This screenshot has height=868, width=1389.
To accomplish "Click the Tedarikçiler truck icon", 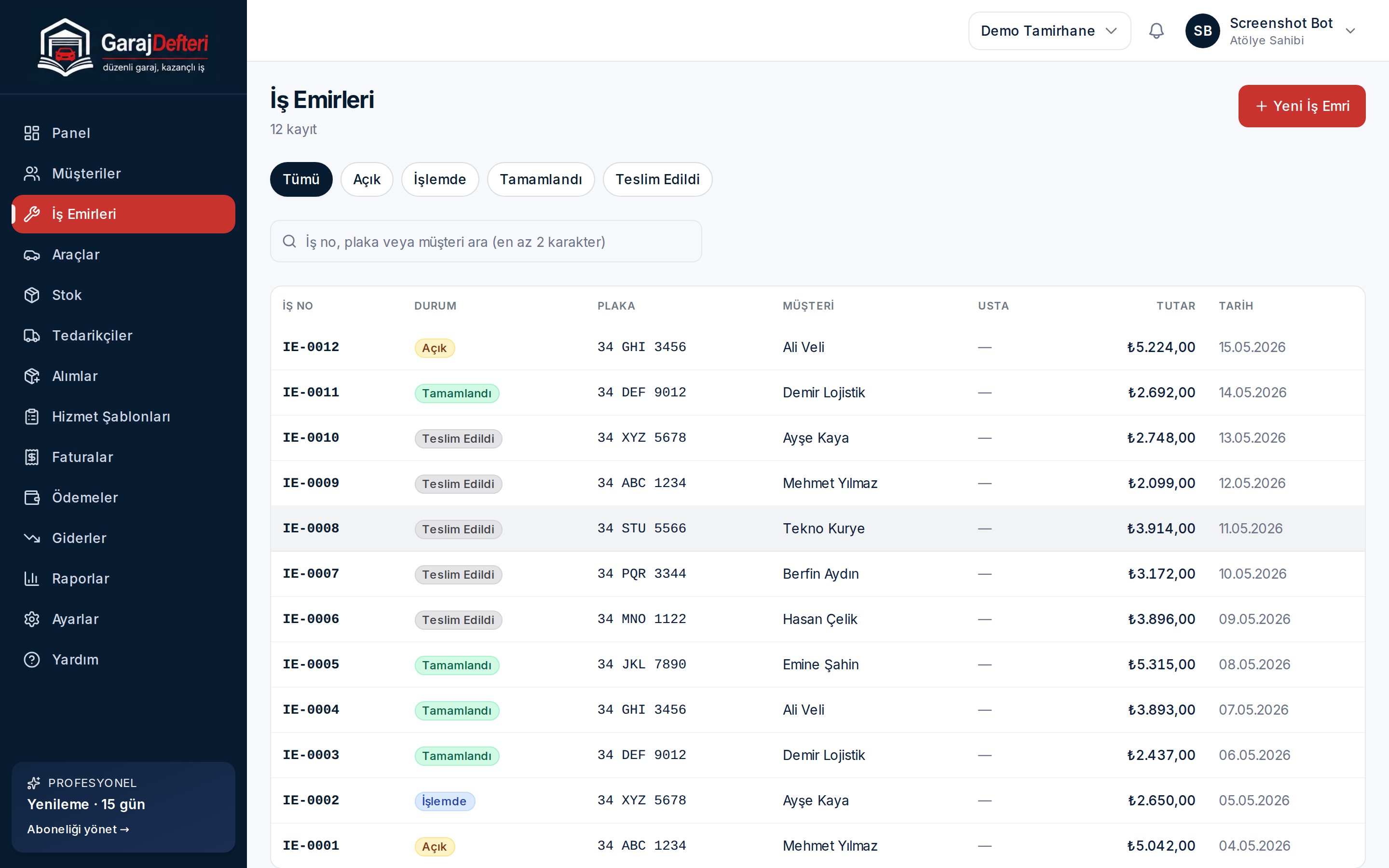I will 31,336.
